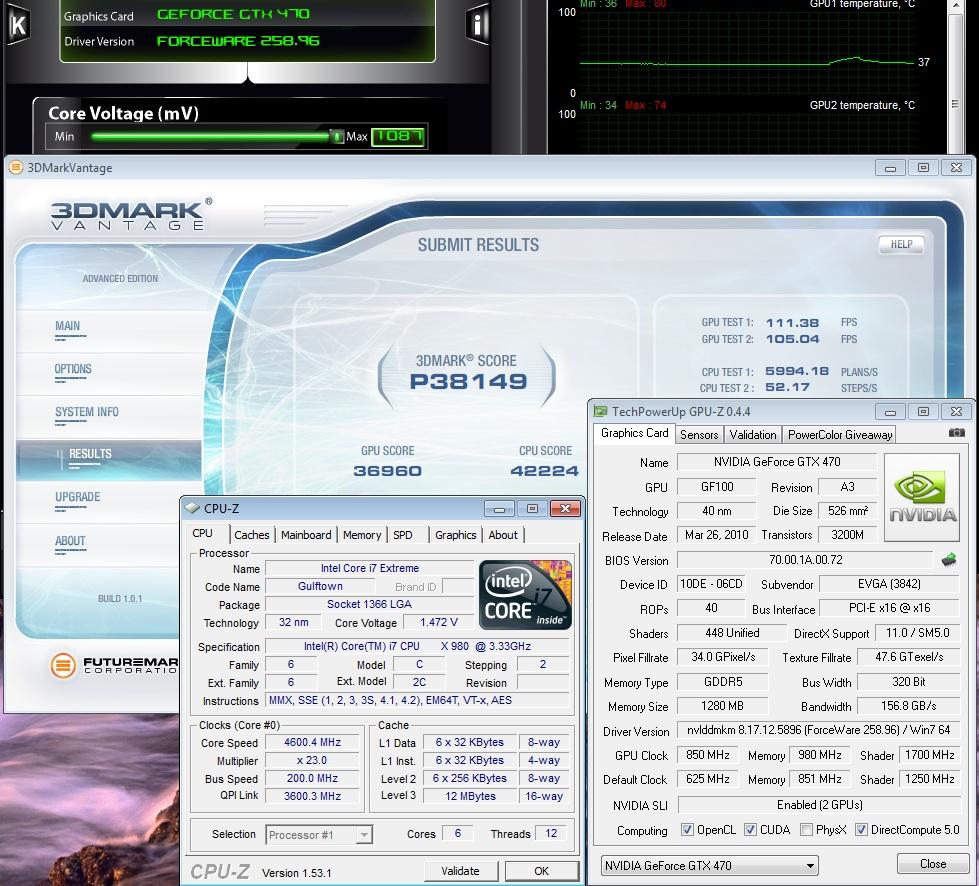Screen dimensions: 979x886
Task: Open the Validation tab in GPU-Z
Action: [x=752, y=435]
